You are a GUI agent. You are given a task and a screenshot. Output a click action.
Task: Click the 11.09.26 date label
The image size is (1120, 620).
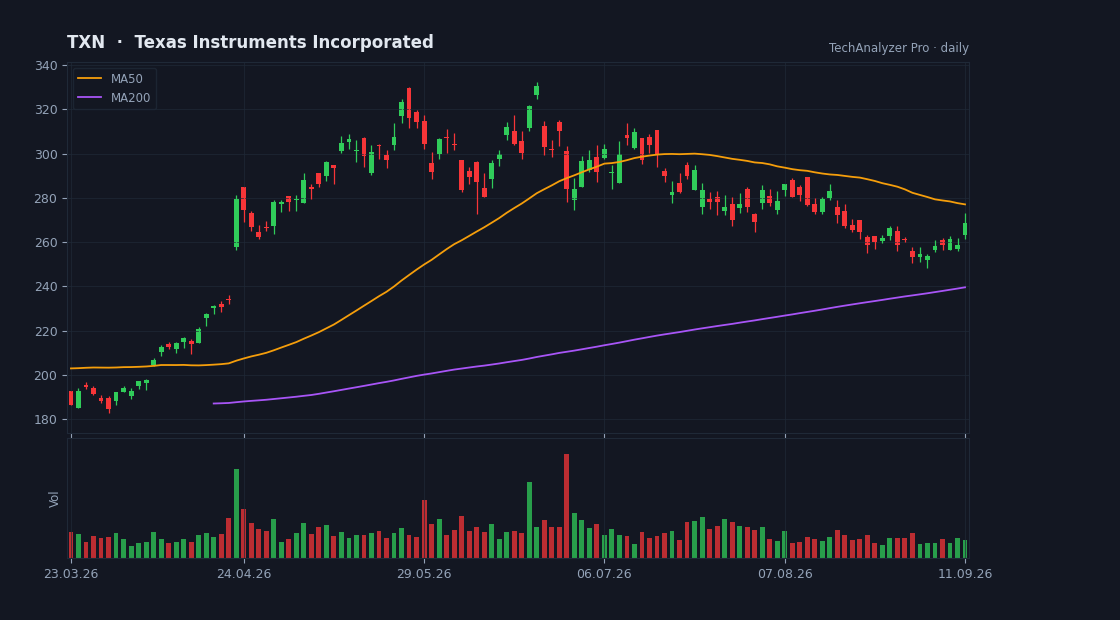965,574
